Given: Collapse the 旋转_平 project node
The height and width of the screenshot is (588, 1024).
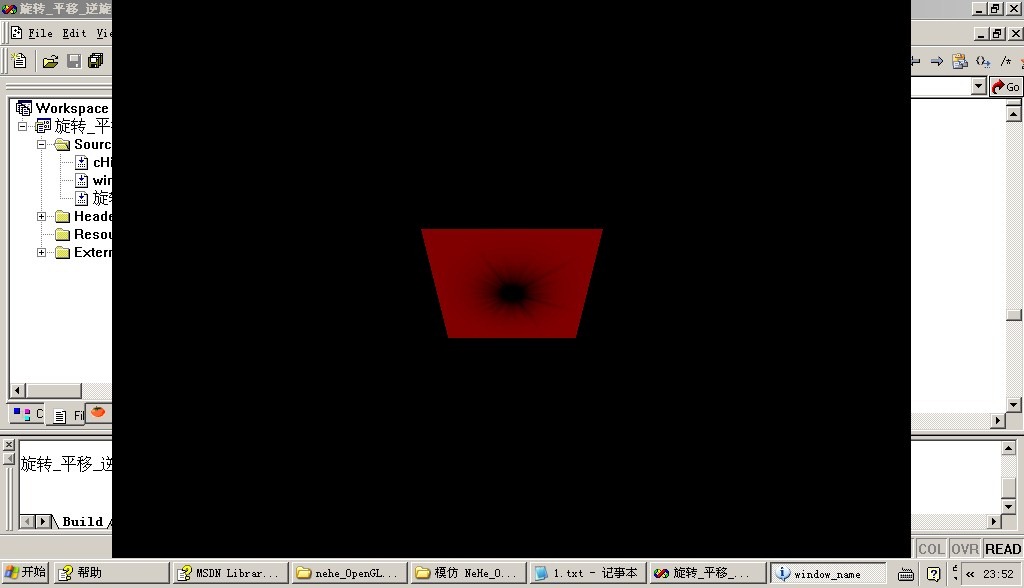Looking at the screenshot, I should coord(23,126).
